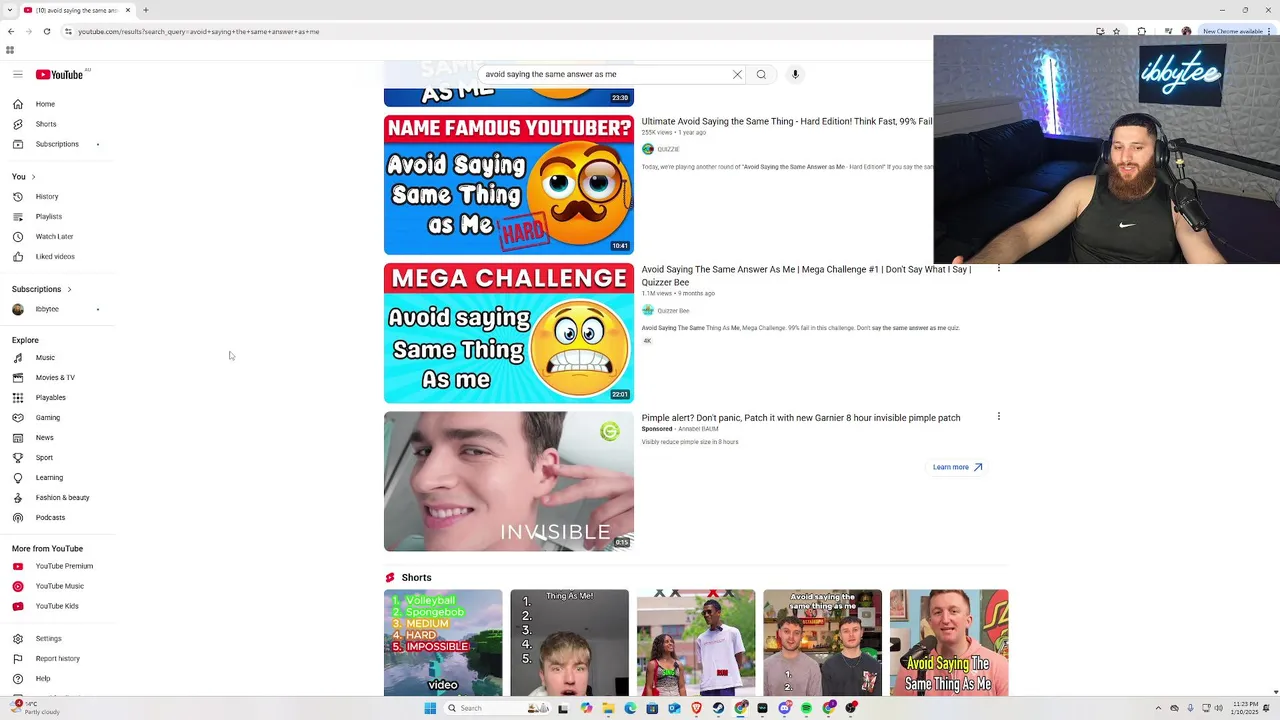Open the Garnier ad video thumbnail
The image size is (1280, 720).
click(508, 481)
